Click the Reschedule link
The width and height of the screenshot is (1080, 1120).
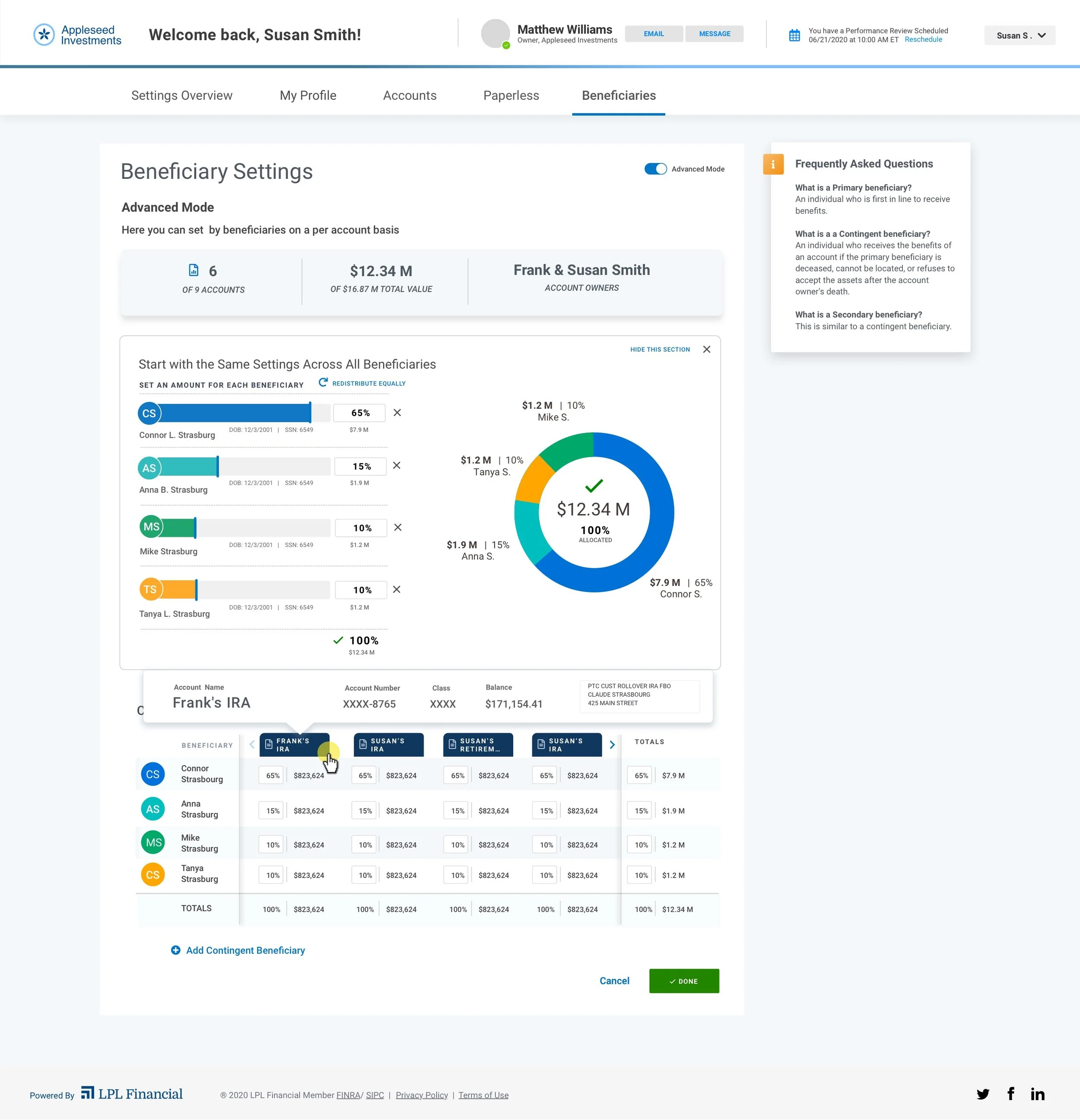tap(923, 40)
